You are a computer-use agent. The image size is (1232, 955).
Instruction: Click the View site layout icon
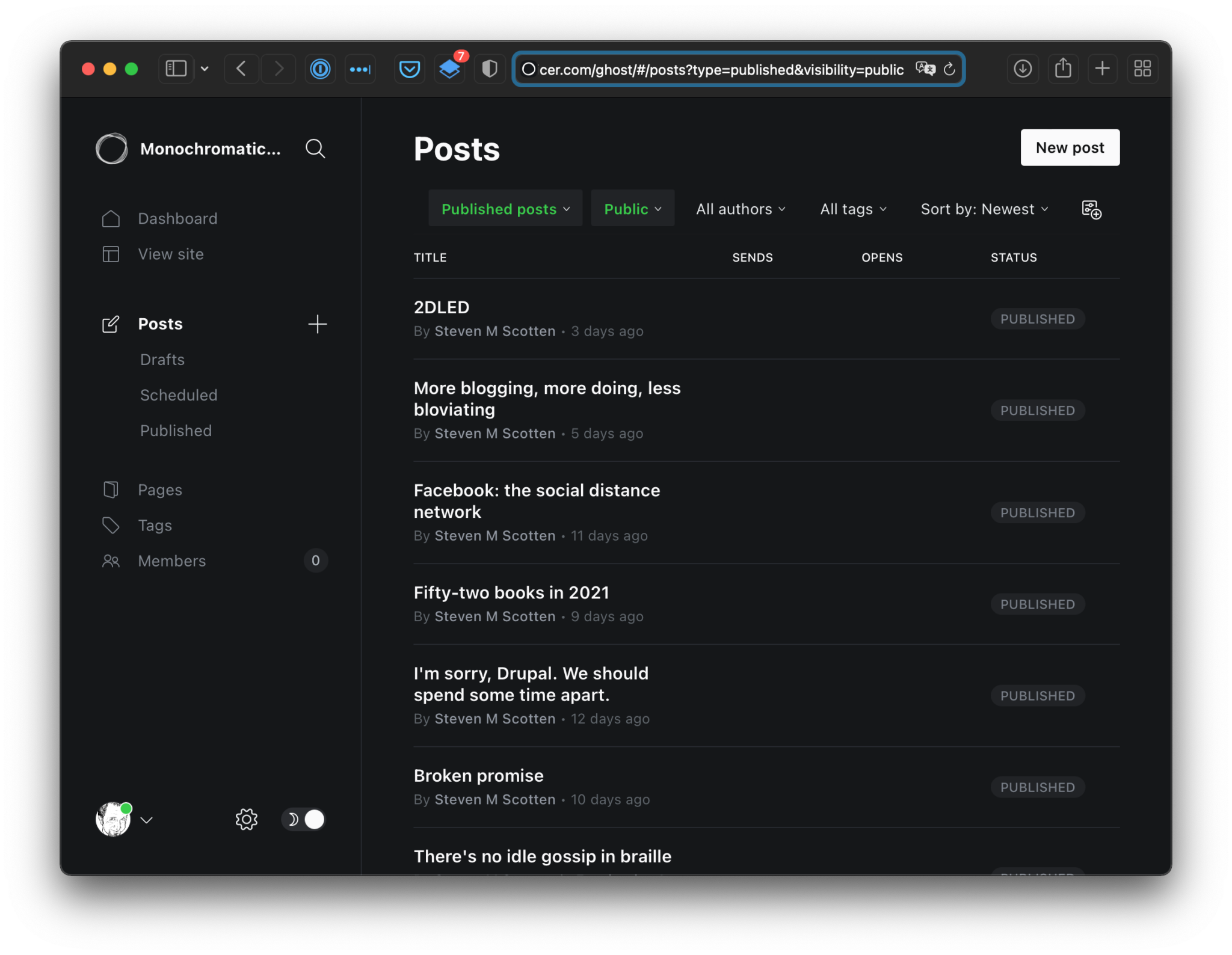click(111, 254)
